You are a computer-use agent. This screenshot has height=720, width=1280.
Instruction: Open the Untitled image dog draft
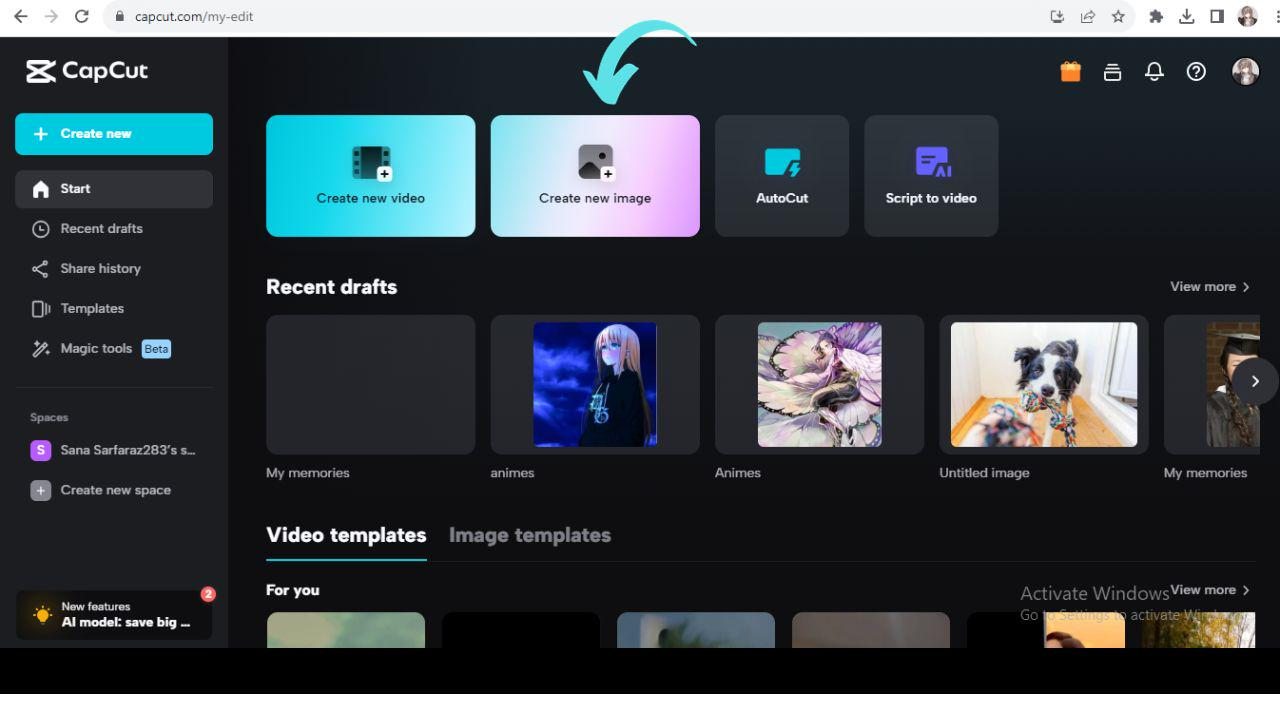[1044, 385]
